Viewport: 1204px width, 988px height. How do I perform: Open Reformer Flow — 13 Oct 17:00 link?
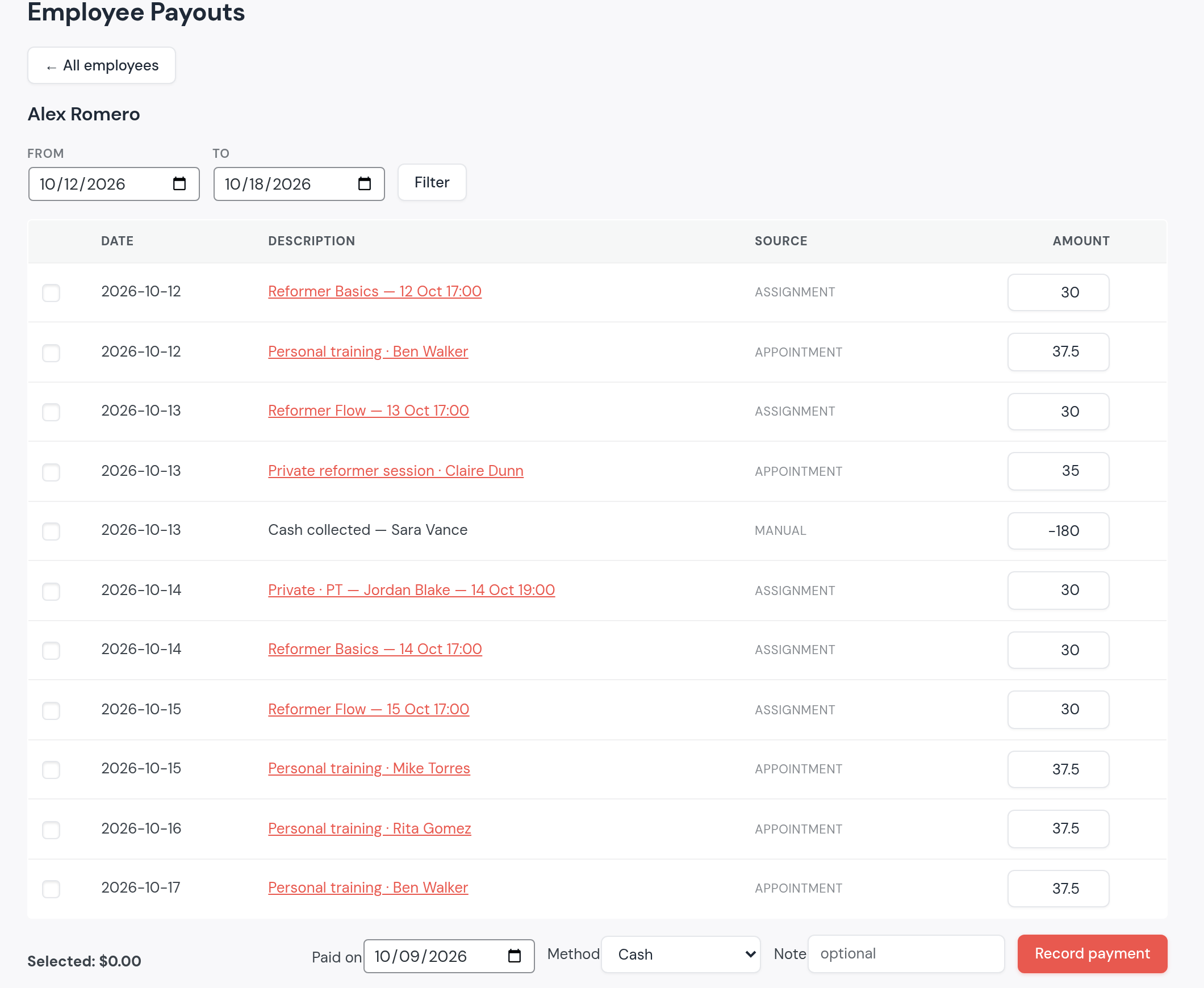click(x=369, y=411)
